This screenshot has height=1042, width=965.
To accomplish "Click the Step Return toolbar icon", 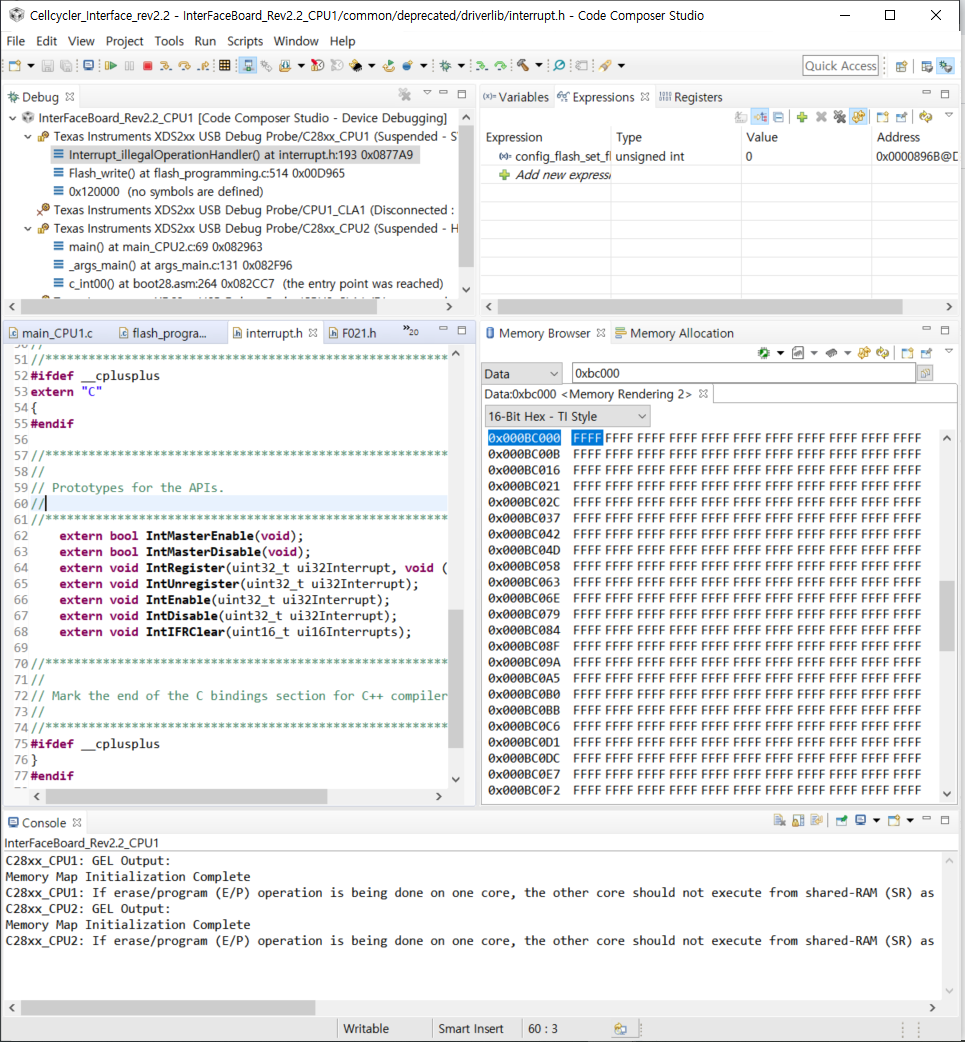I will point(203,66).
